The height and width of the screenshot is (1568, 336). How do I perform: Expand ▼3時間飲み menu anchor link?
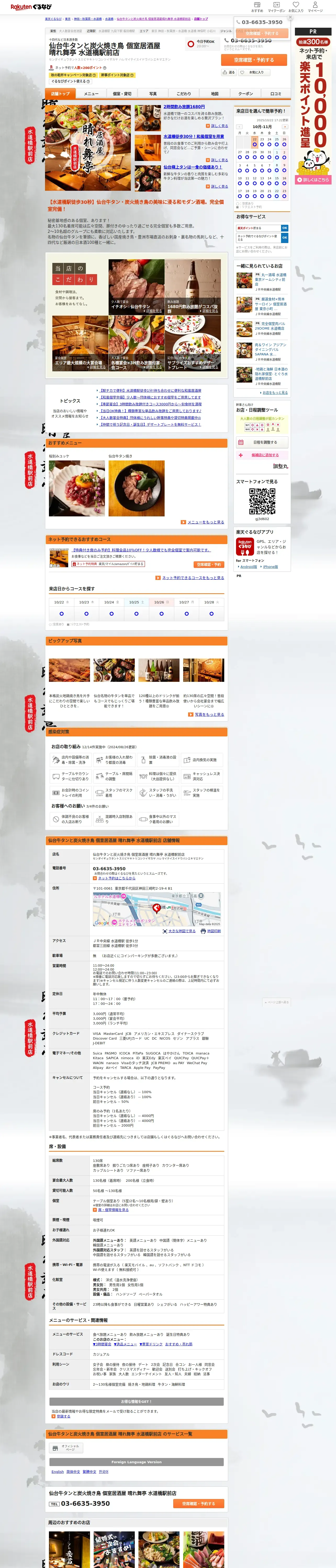pyautogui.click(x=102, y=1344)
